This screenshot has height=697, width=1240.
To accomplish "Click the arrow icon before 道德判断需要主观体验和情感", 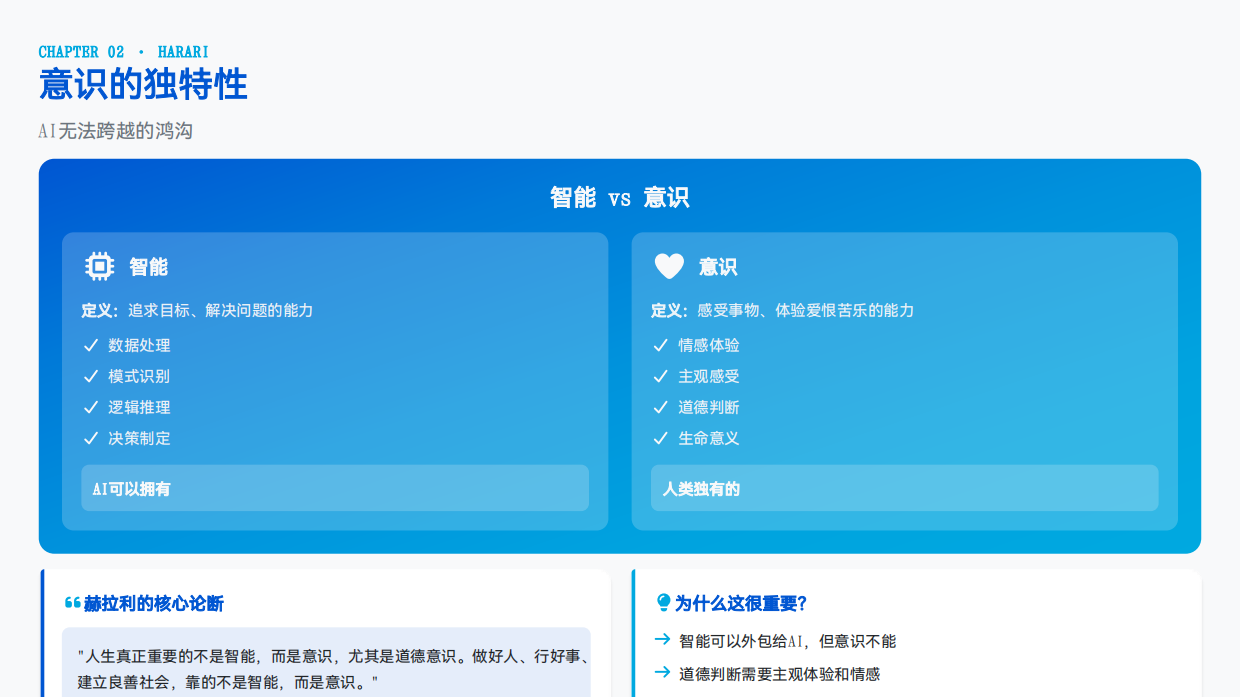I will (661, 672).
